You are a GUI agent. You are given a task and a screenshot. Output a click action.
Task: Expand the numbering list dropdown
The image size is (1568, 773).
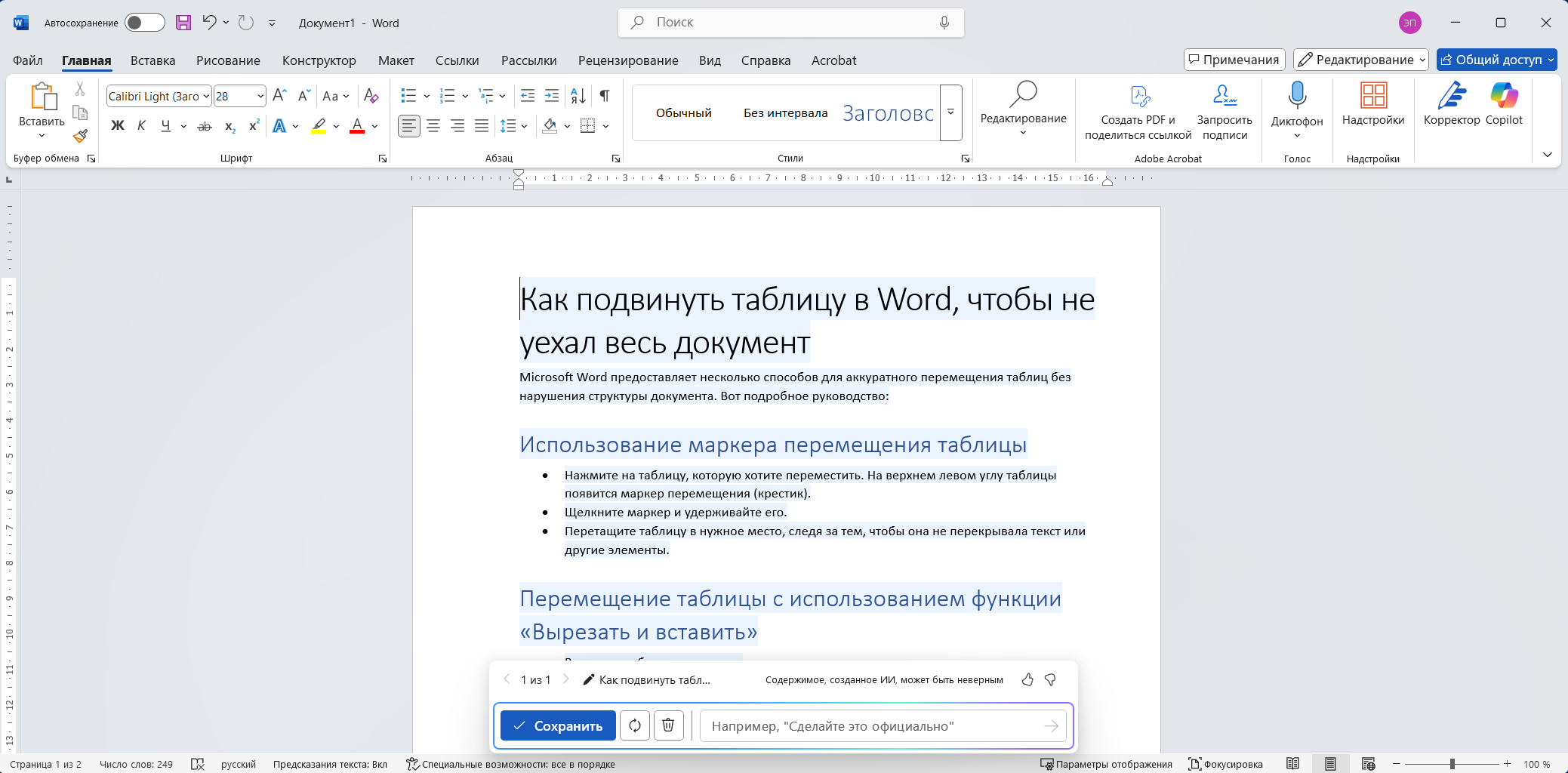(465, 96)
